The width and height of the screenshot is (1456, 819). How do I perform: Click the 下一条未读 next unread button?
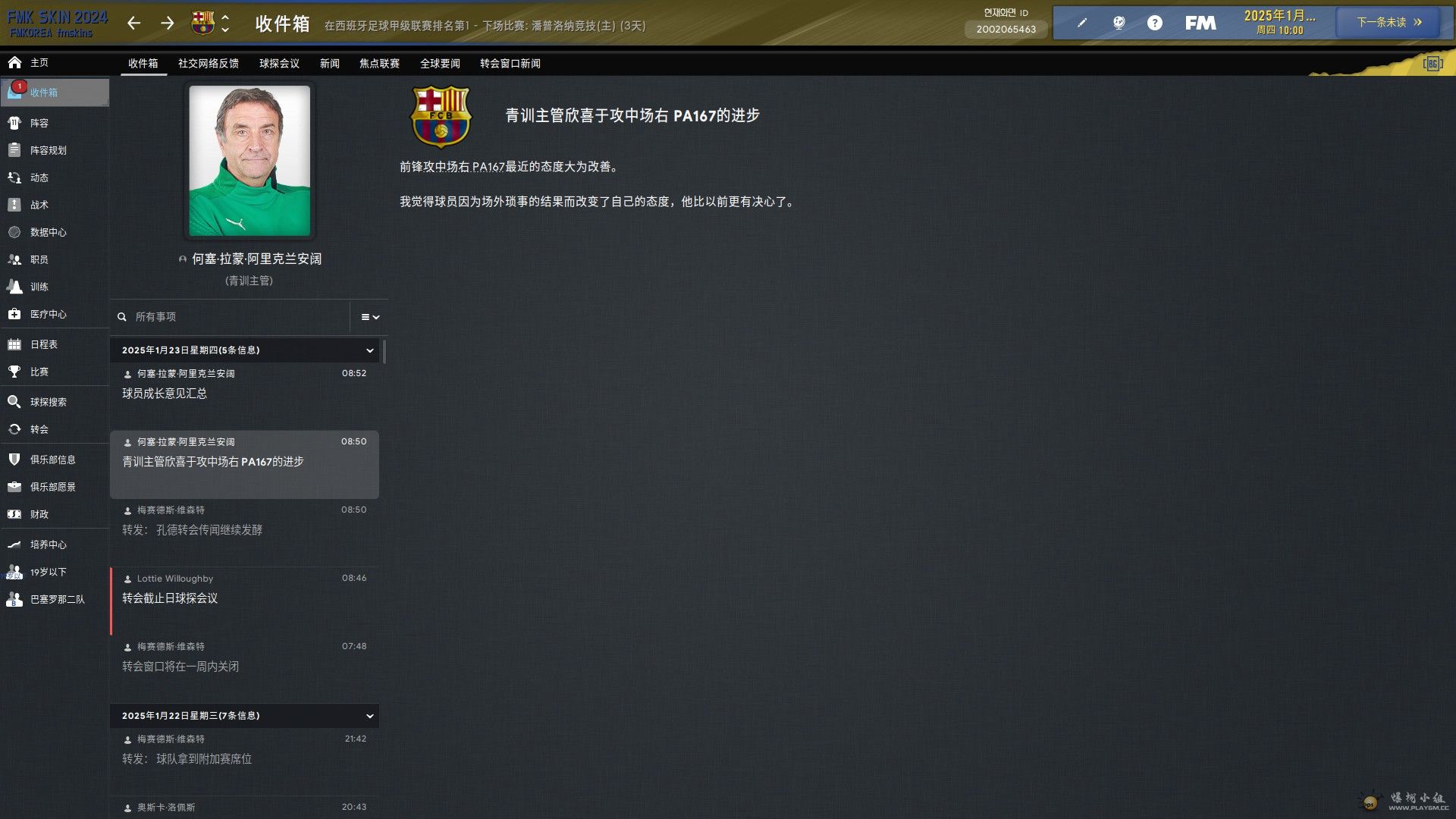coord(1388,23)
